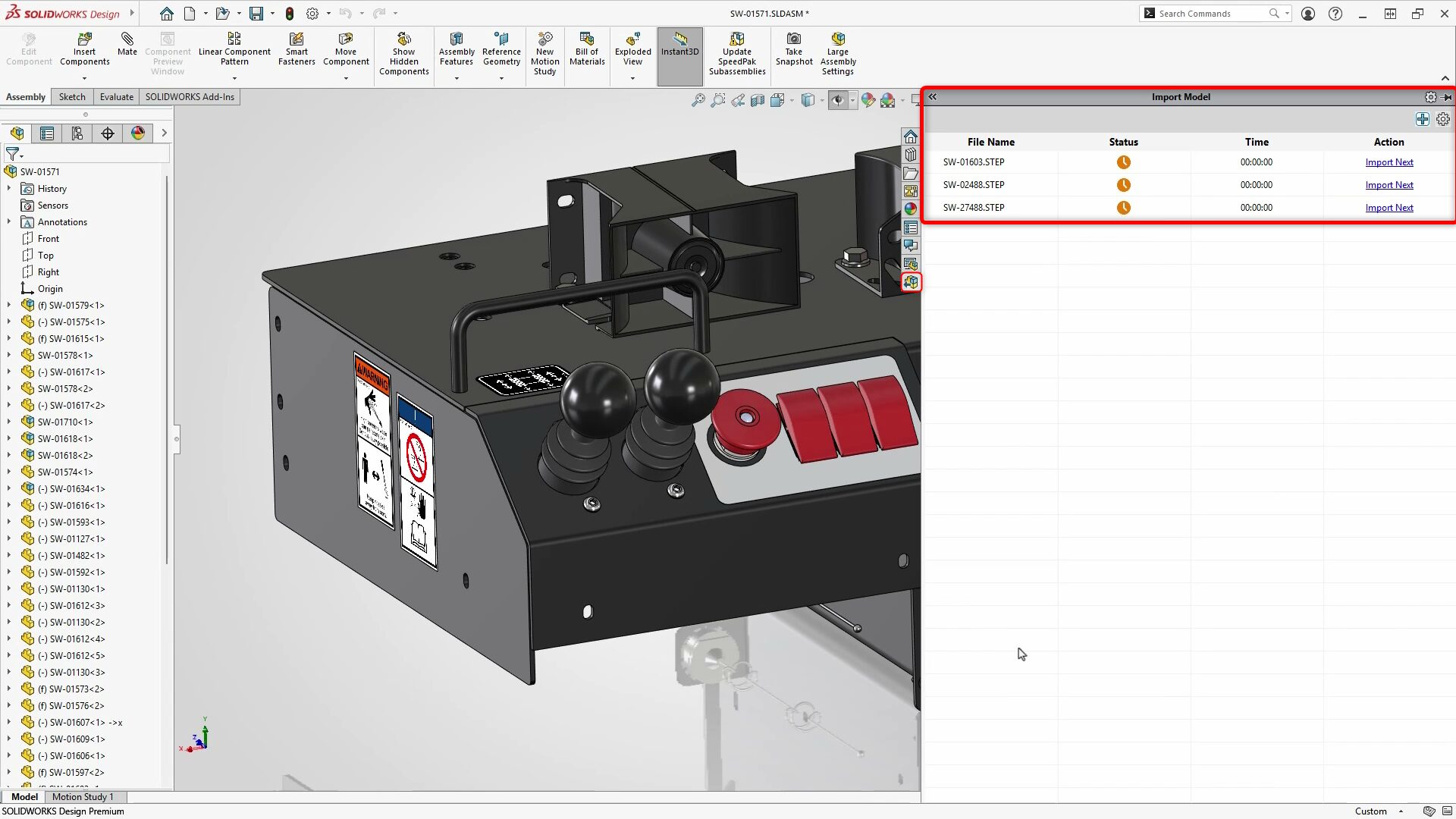Open the Appearances color wheel in task pane
This screenshot has width=1456, height=819.
[911, 209]
